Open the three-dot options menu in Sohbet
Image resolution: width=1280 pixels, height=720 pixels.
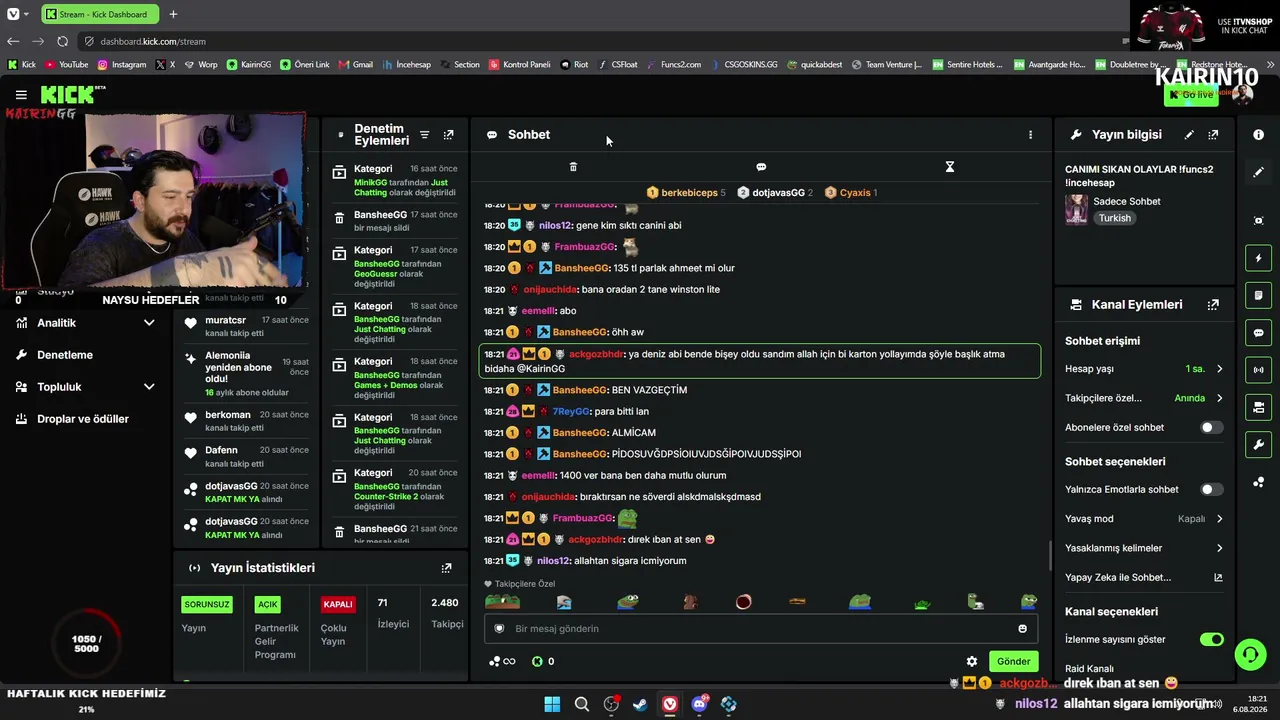1030,135
